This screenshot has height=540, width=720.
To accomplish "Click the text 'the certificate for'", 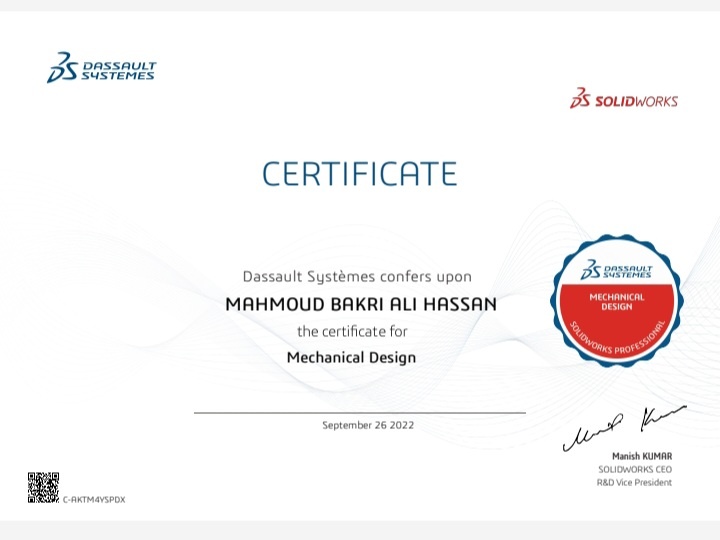I will (x=352, y=331).
